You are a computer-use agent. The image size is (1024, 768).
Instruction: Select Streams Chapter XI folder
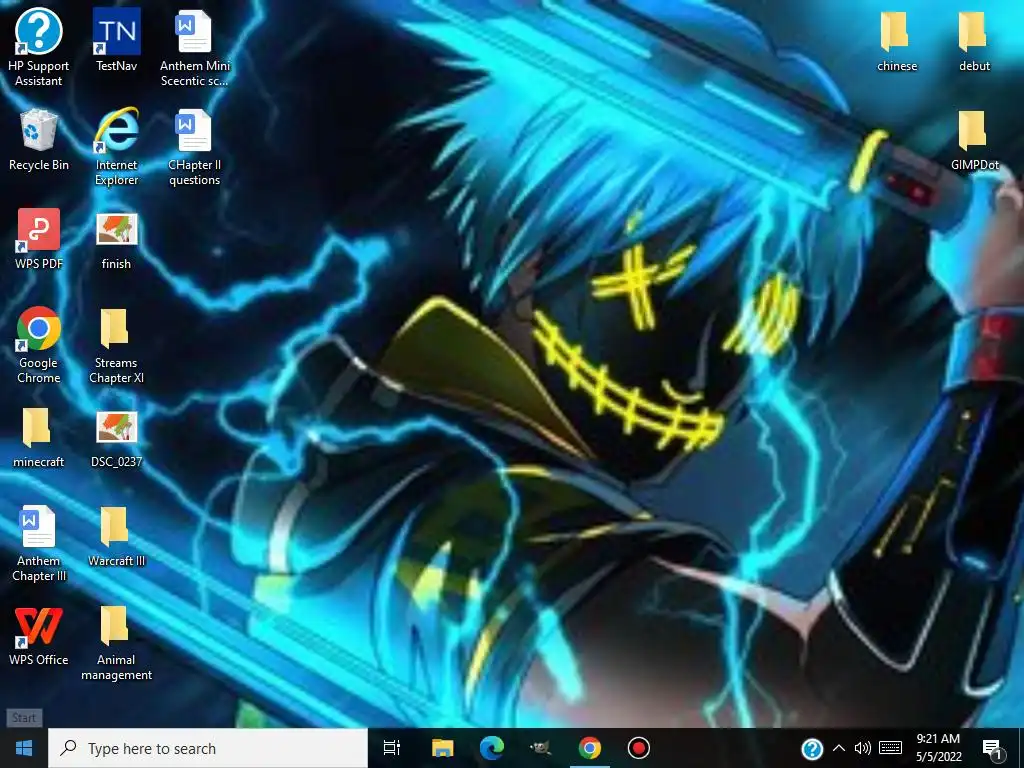coord(116,346)
